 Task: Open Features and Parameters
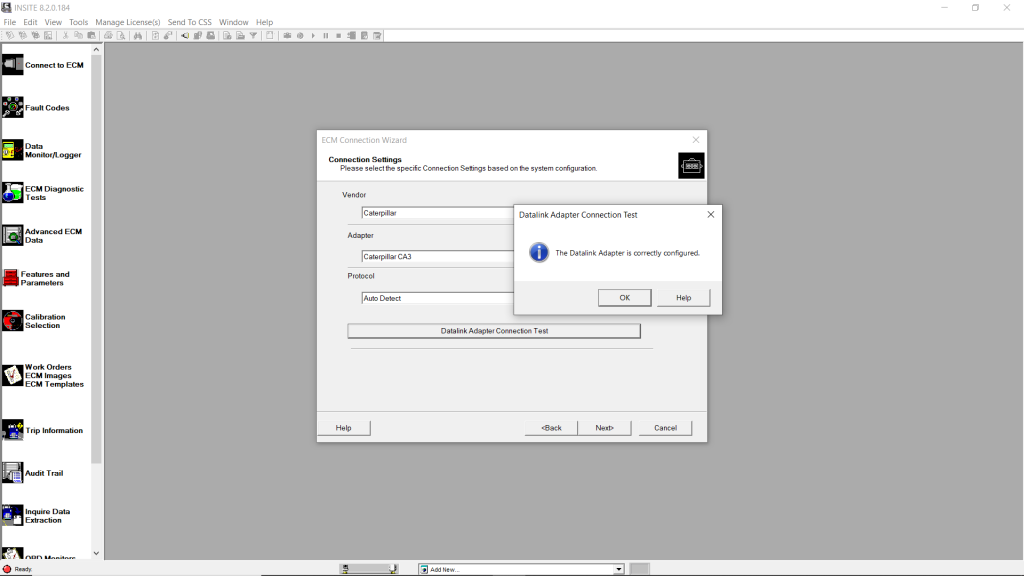pyautogui.click(x=11, y=278)
